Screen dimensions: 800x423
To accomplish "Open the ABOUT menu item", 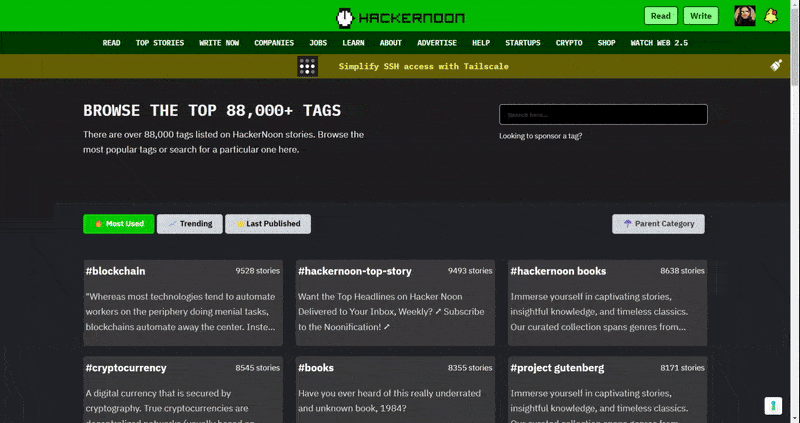I will point(390,43).
